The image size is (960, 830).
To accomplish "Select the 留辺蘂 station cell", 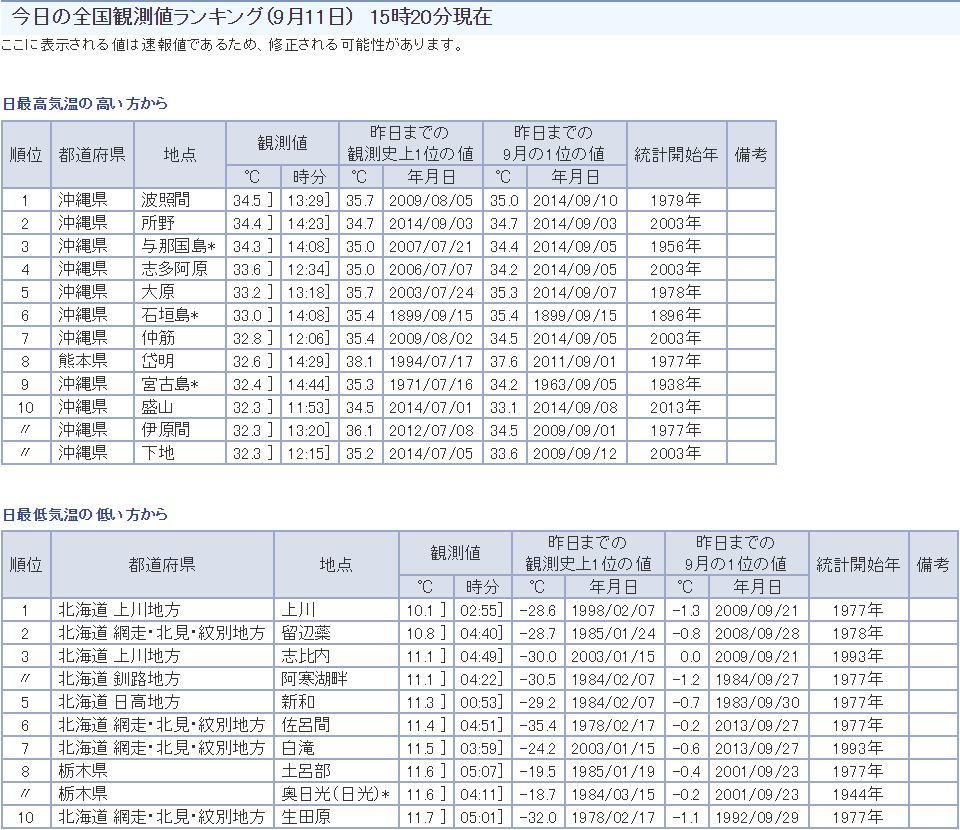I will (306, 633).
